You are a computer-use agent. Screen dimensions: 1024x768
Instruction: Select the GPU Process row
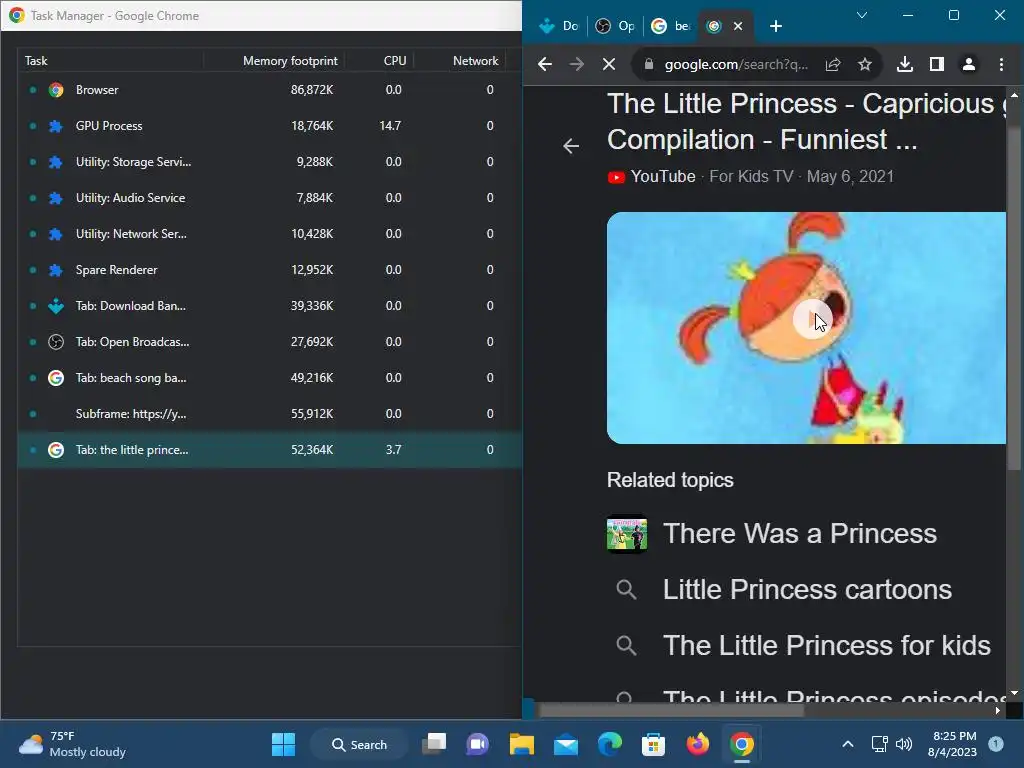click(269, 126)
